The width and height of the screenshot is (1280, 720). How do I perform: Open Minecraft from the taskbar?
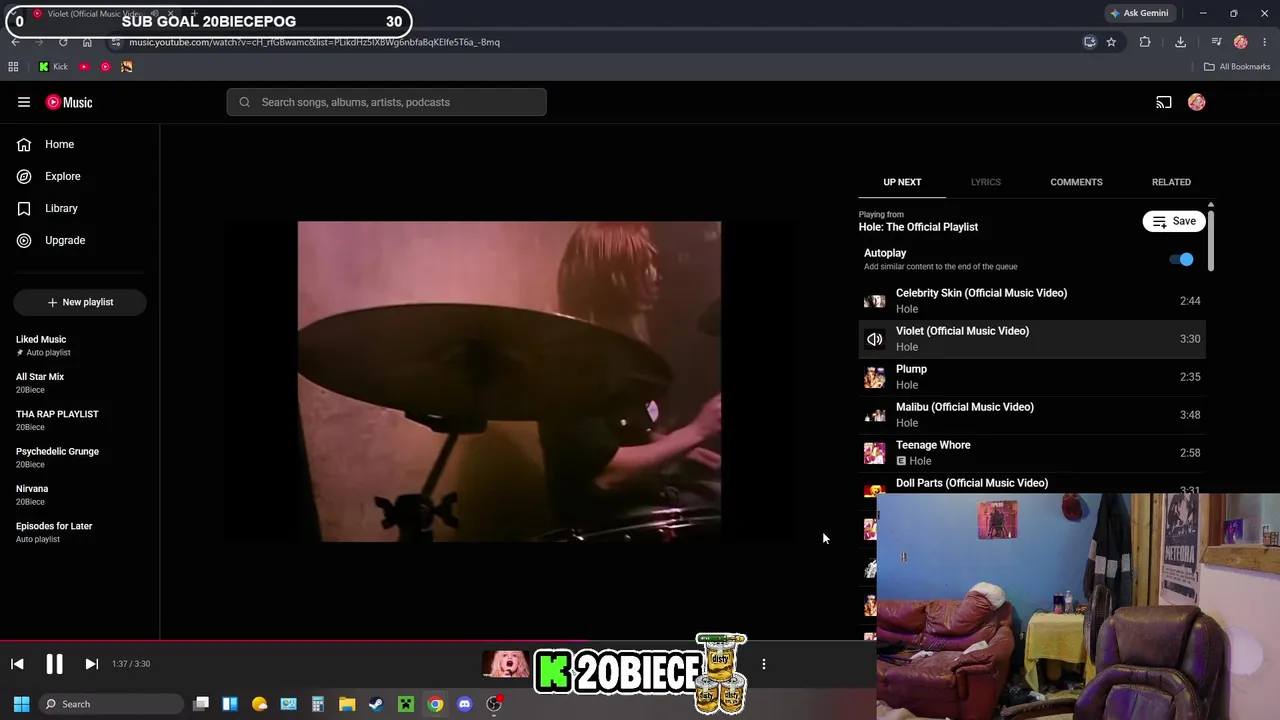406,704
